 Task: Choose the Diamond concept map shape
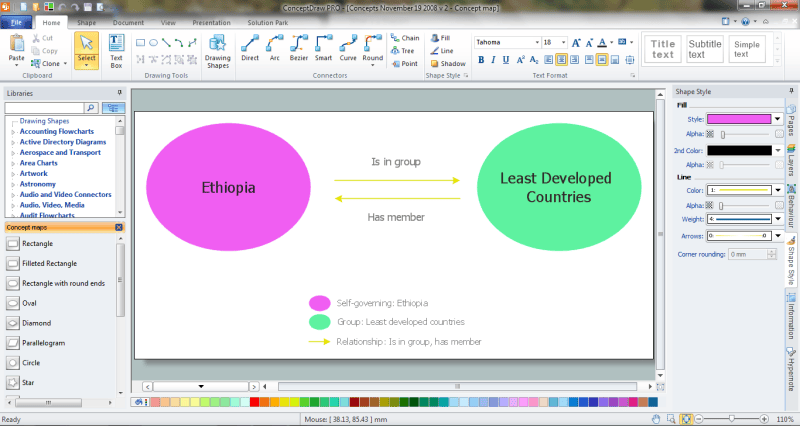click(x=36, y=323)
